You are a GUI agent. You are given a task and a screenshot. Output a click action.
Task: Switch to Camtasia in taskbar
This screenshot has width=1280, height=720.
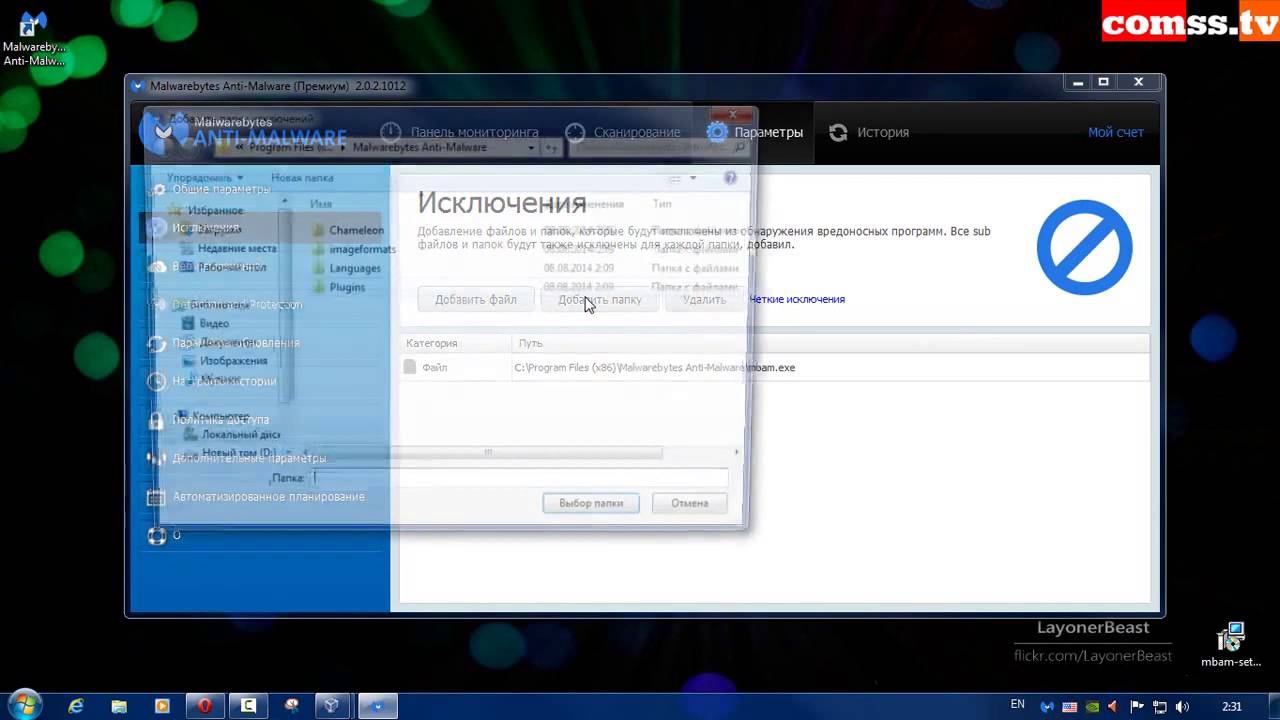click(247, 706)
